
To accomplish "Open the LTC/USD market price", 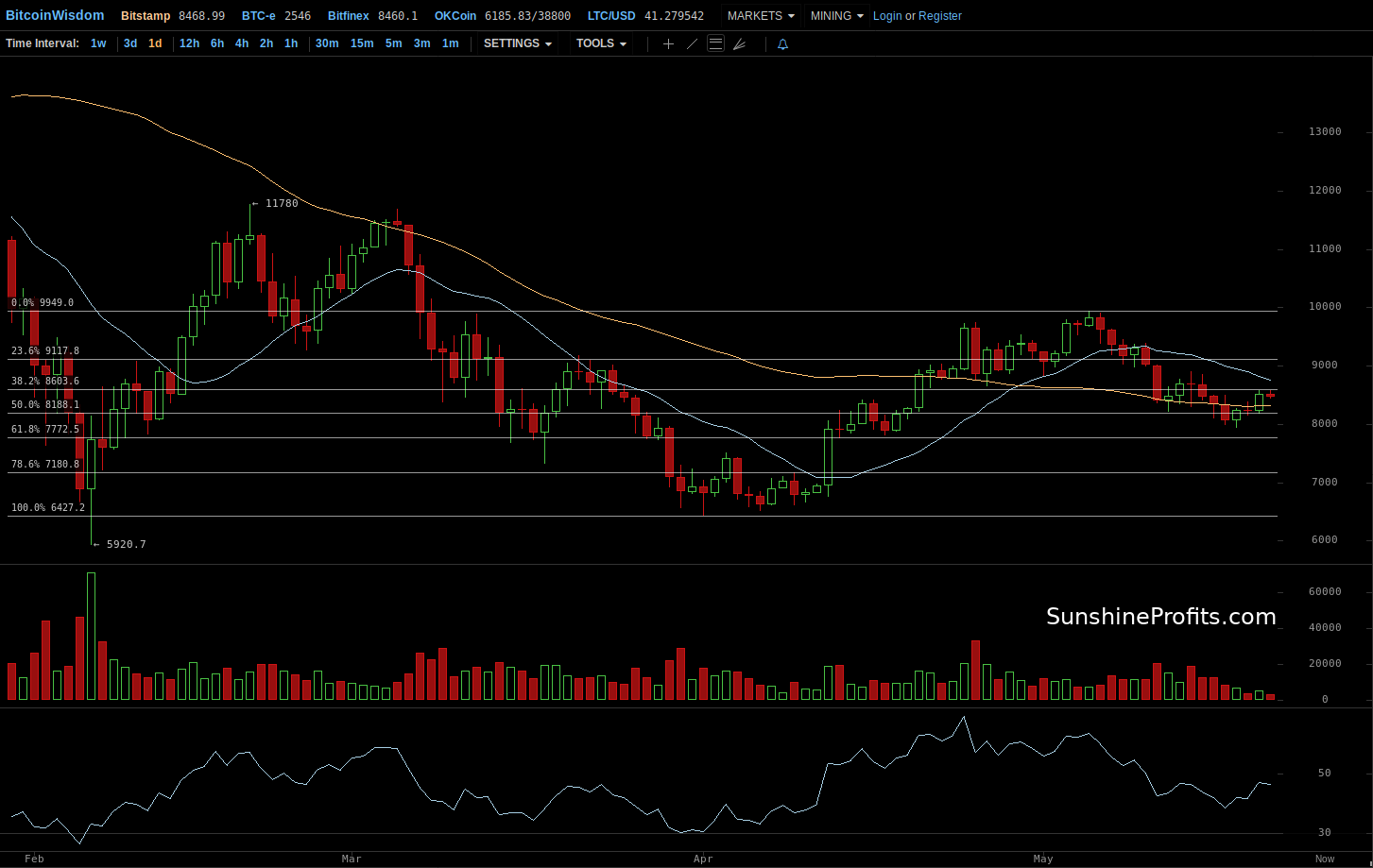I will [x=645, y=16].
